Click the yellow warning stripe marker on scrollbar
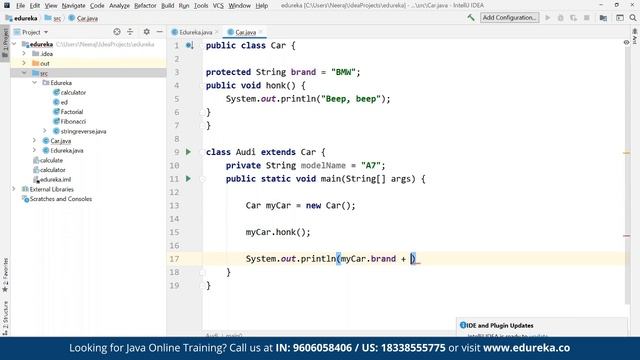This screenshot has height=360, width=640. coord(627,153)
